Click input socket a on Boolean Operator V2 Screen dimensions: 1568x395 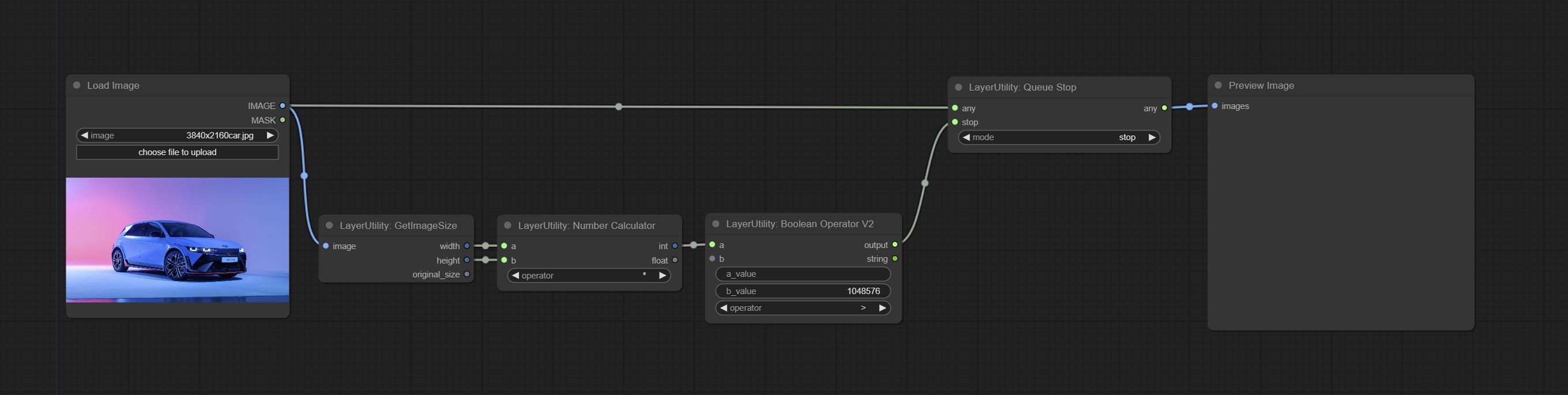click(x=712, y=244)
